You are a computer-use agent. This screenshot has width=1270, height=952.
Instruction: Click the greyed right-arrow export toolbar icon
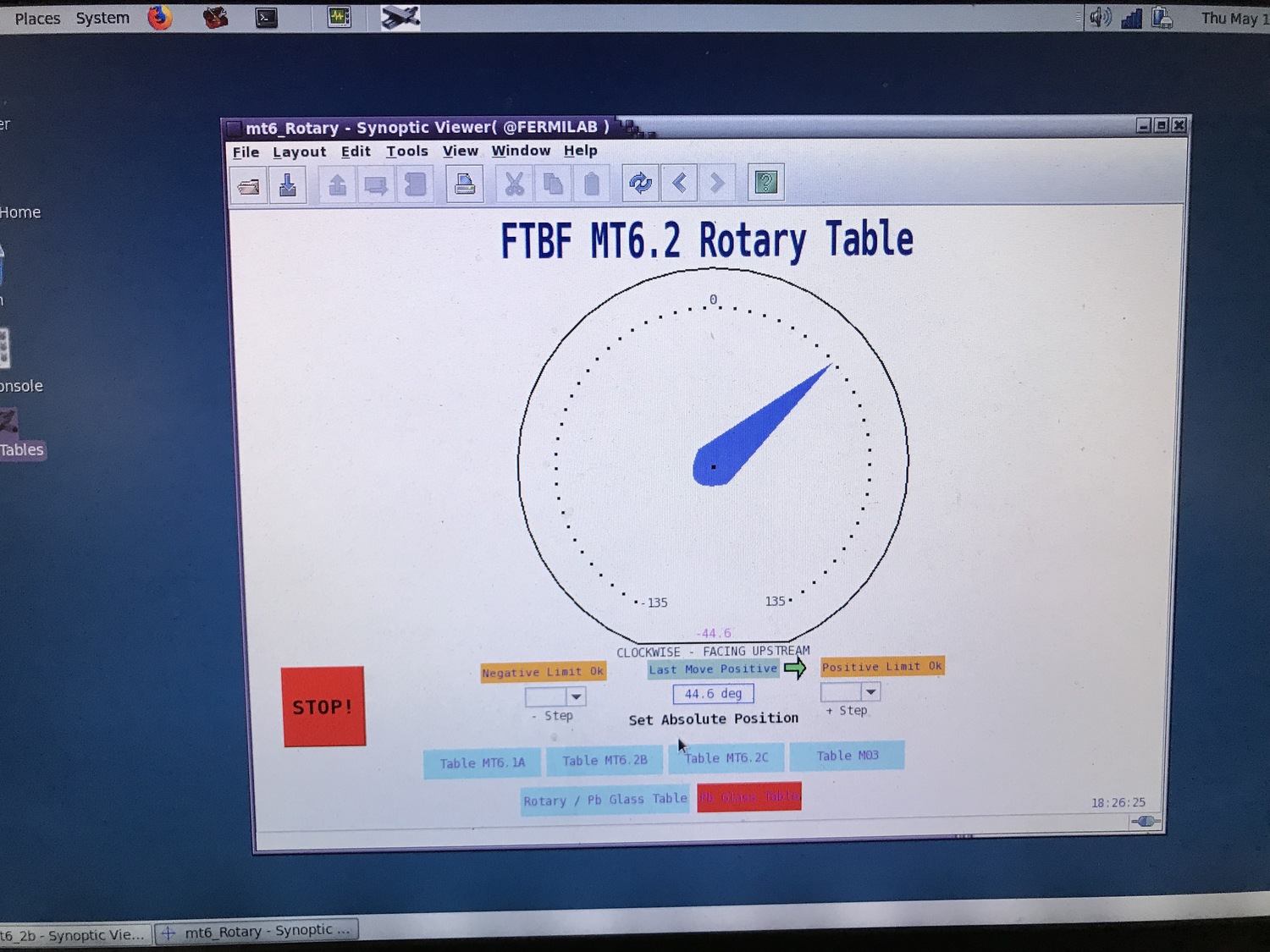[376, 184]
